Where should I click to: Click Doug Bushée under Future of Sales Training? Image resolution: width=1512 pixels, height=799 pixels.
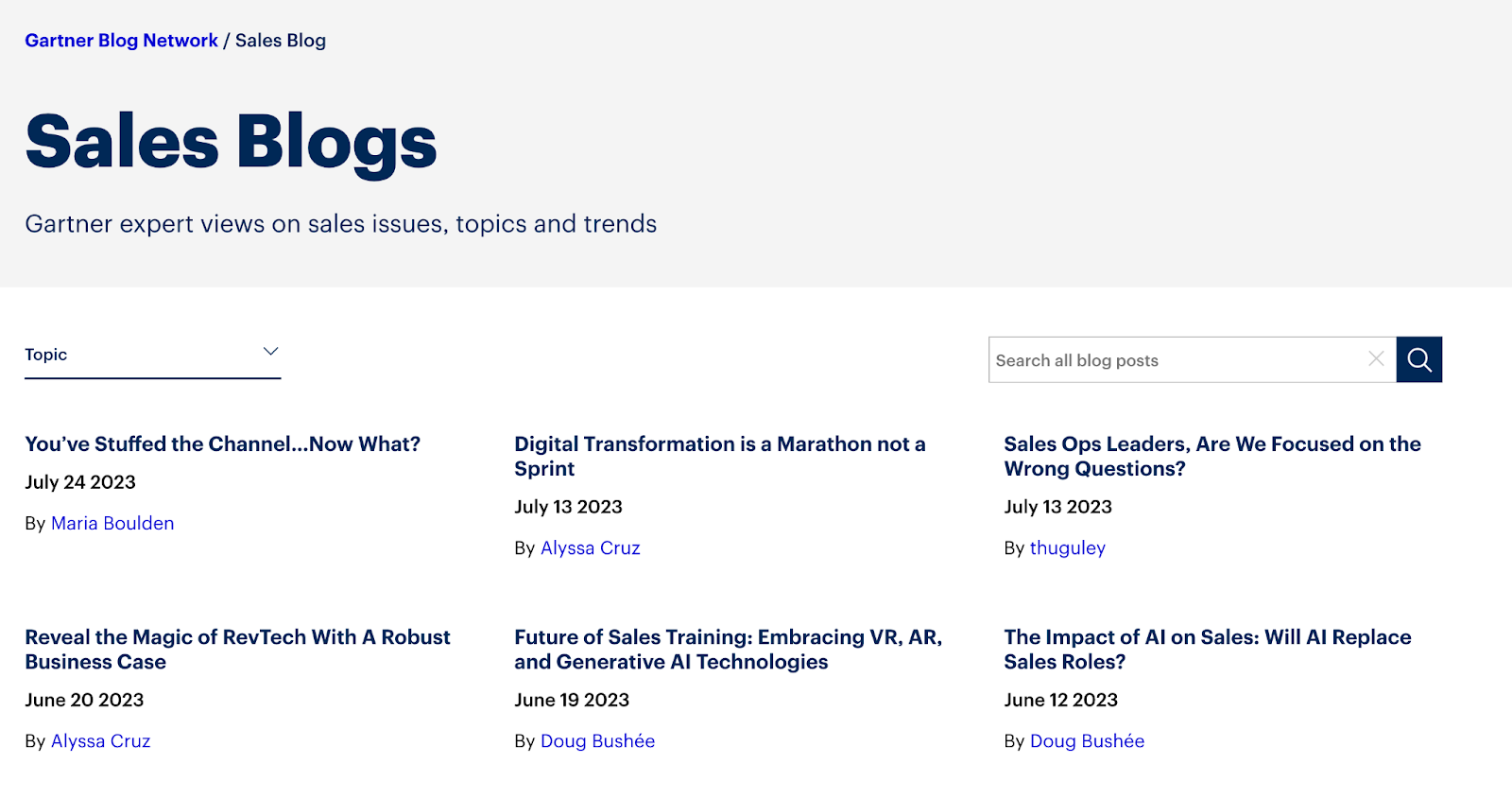(x=597, y=740)
